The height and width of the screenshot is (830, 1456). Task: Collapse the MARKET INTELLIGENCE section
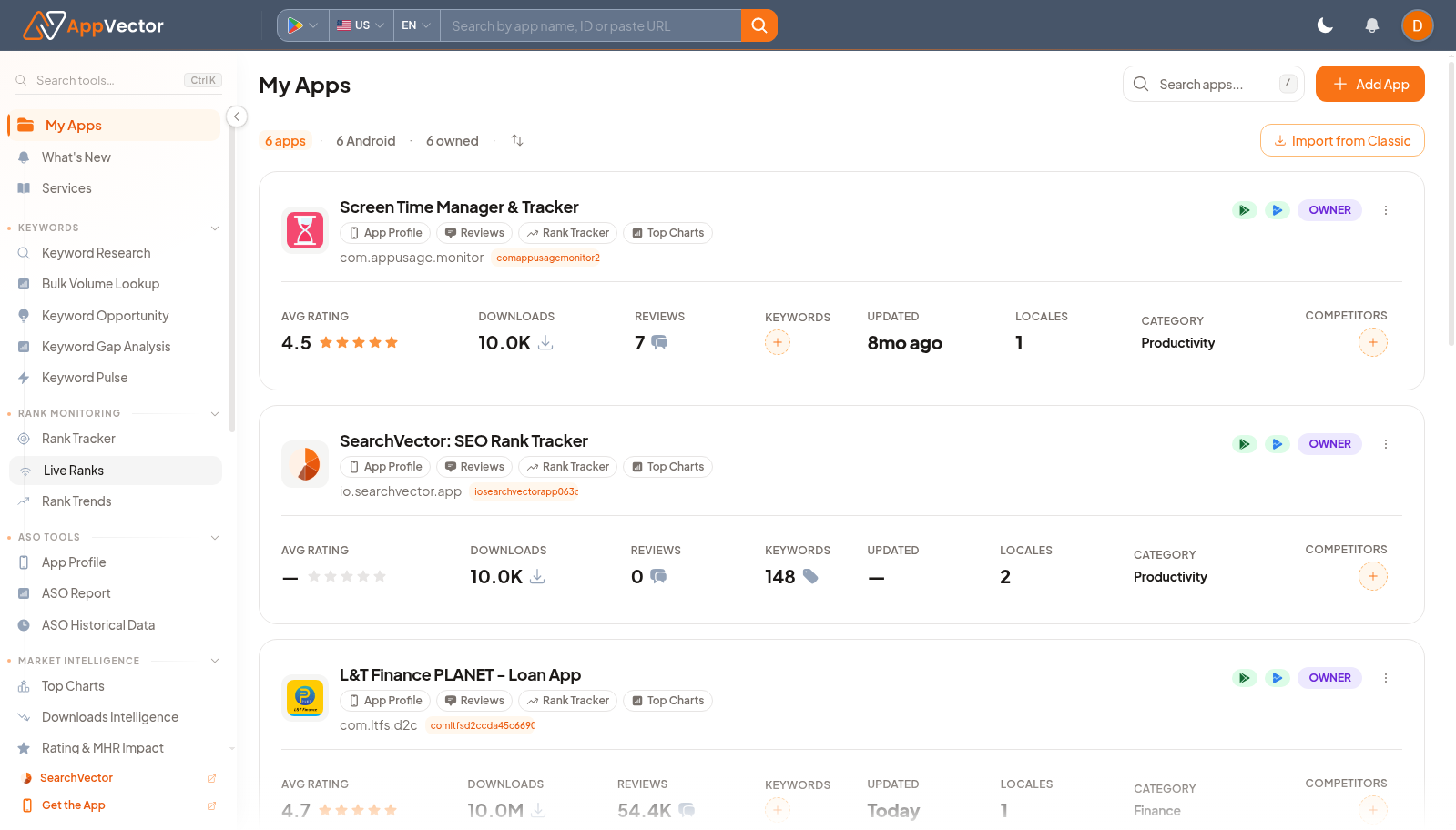point(215,661)
